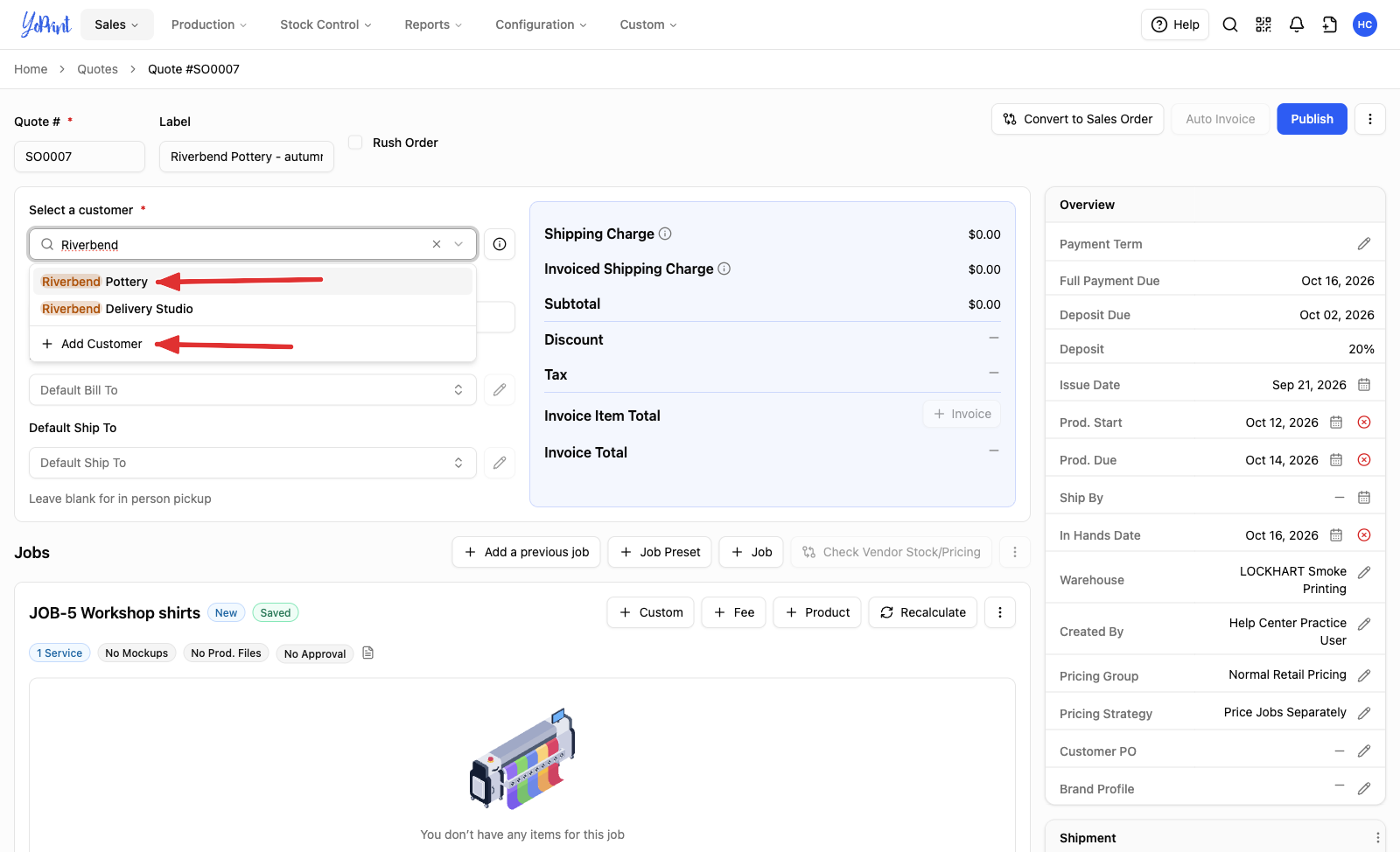Expand the customer select dropdown chevron
Screen dimensions: 1400x852
pos(458,244)
